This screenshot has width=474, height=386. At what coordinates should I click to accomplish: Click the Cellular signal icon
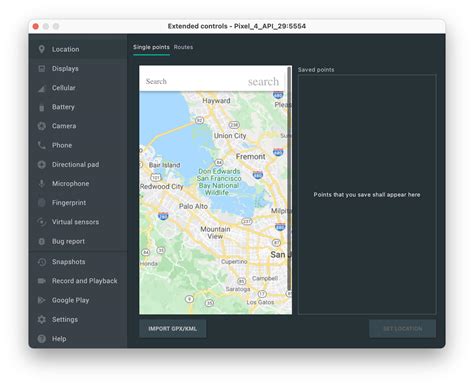(x=41, y=88)
